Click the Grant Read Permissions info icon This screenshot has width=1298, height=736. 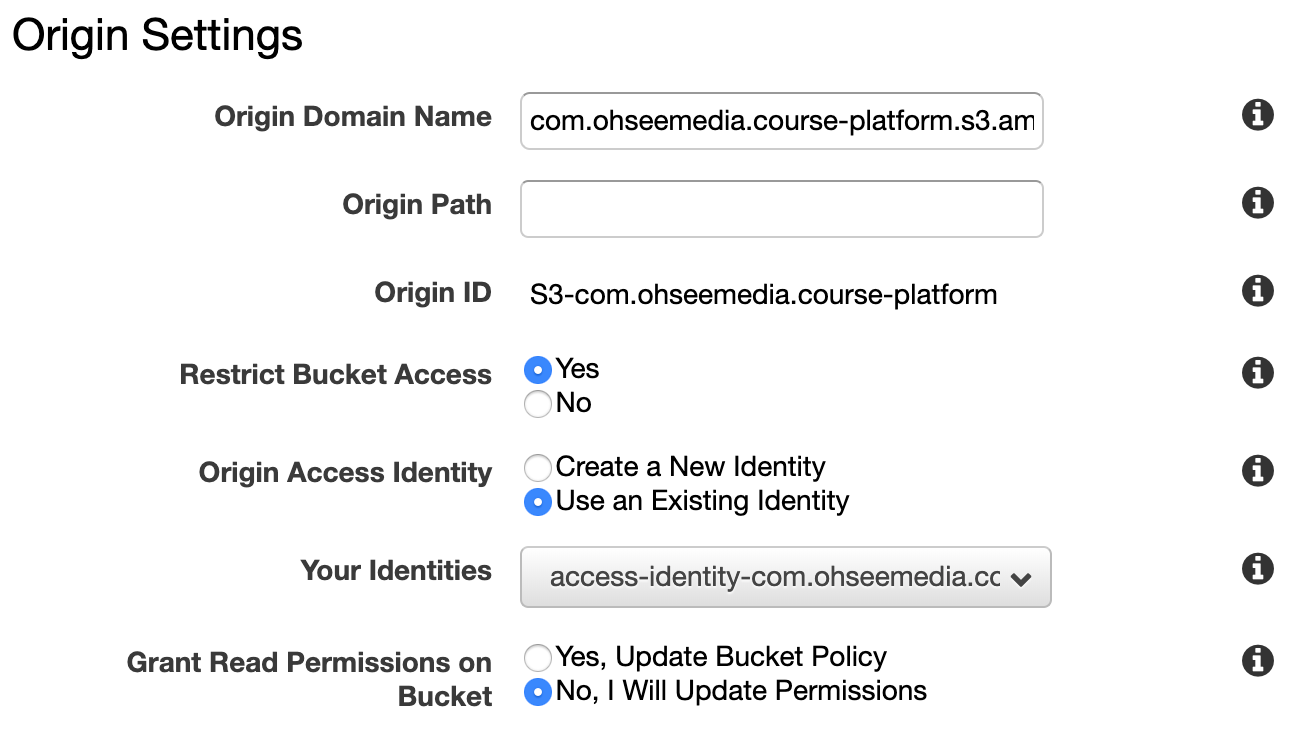tap(1257, 661)
